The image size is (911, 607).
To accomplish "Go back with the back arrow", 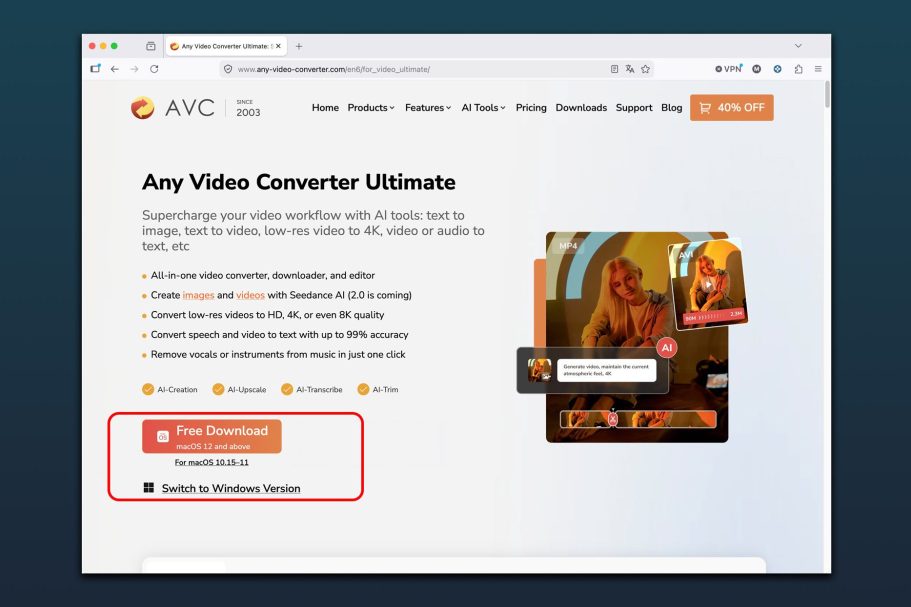I will pos(114,69).
